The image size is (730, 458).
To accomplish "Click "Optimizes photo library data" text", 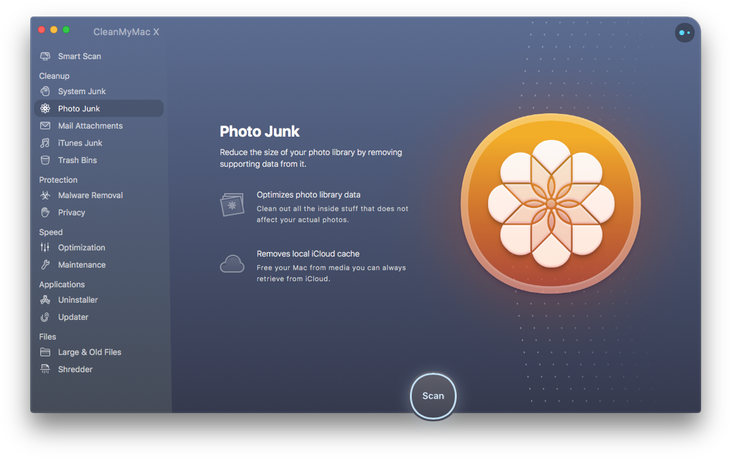I will pos(308,195).
